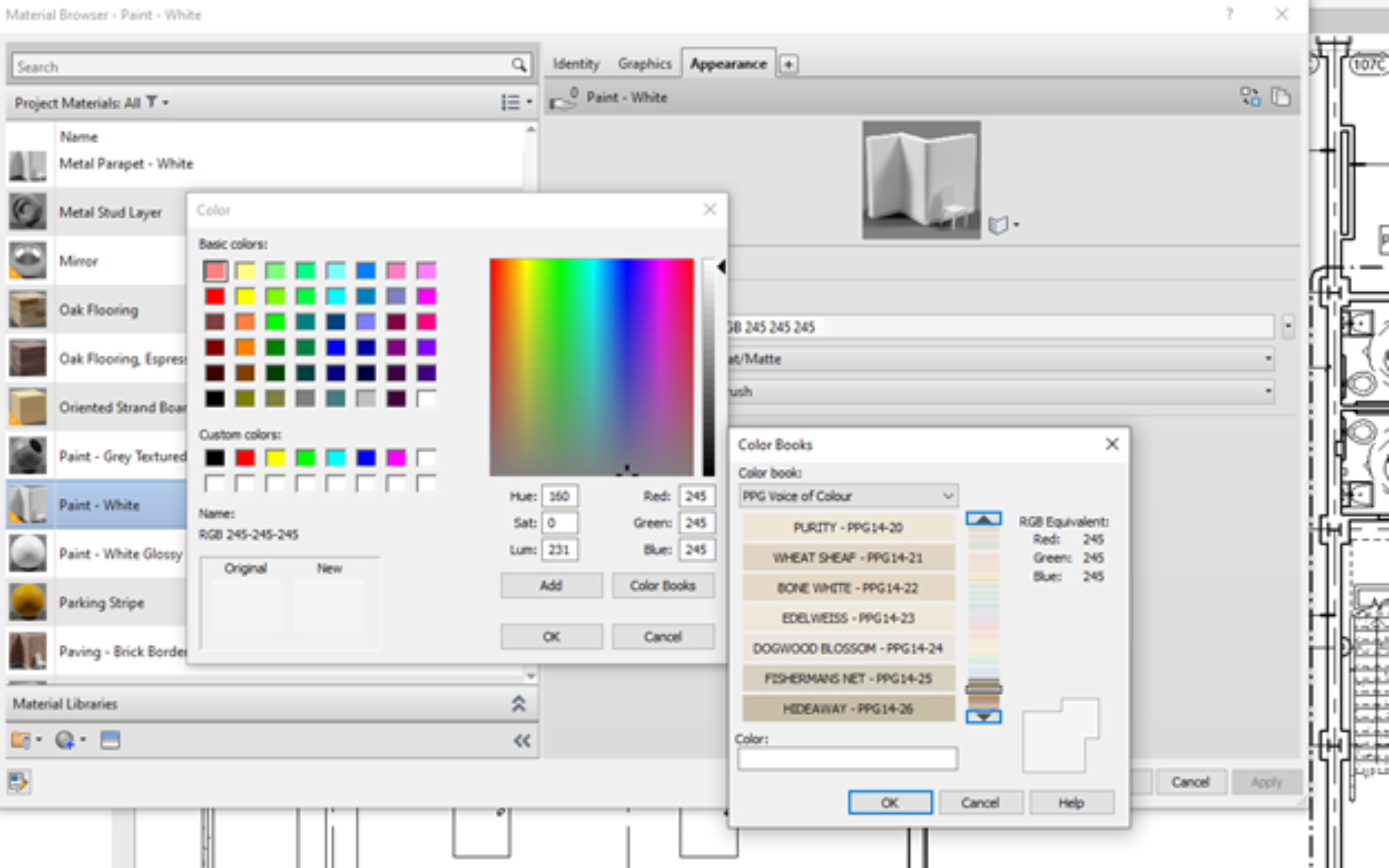Open the render scene book icon near preview
This screenshot has width=1389, height=868.
coord(998,224)
